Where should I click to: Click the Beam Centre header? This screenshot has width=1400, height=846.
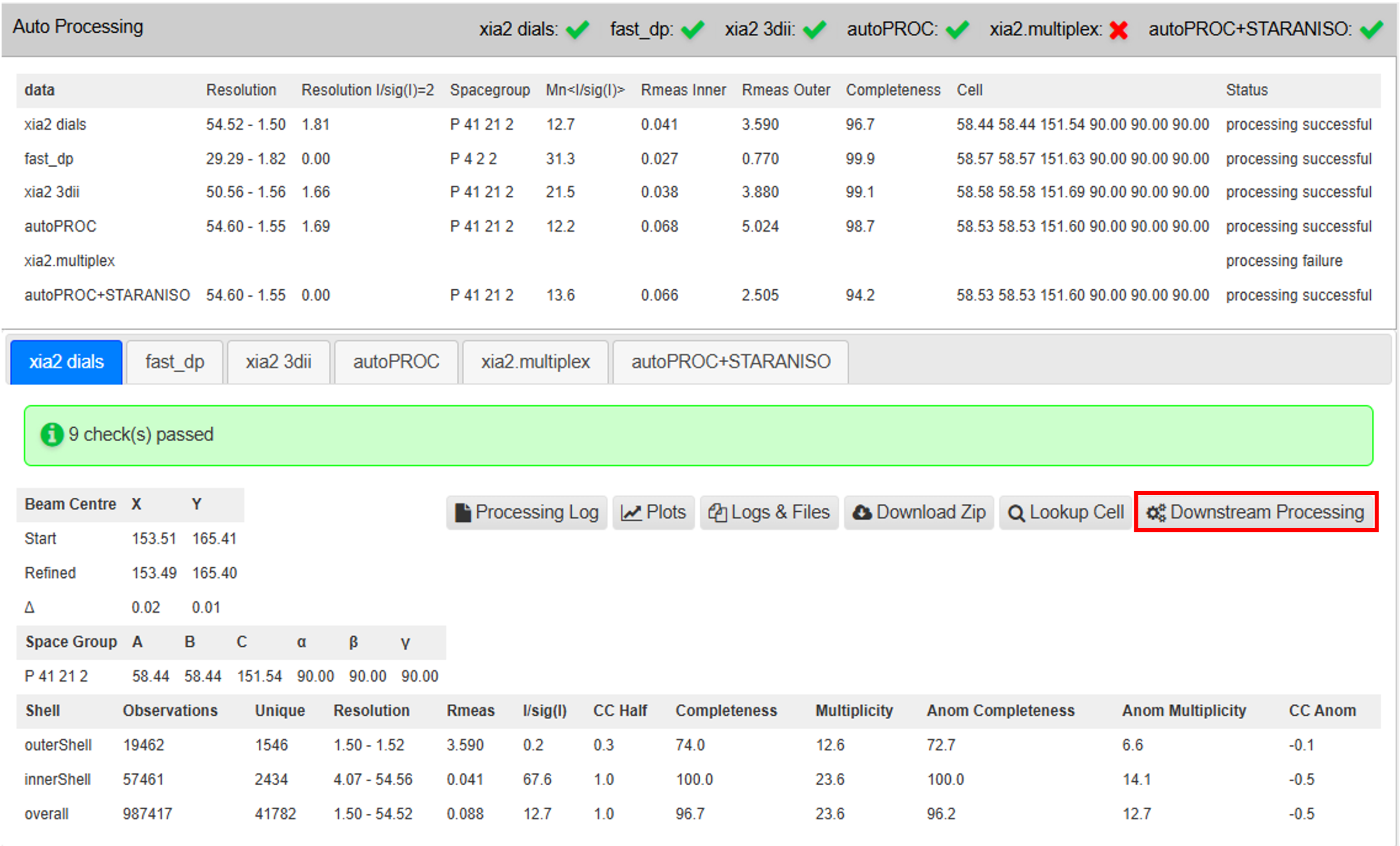pyautogui.click(x=70, y=504)
